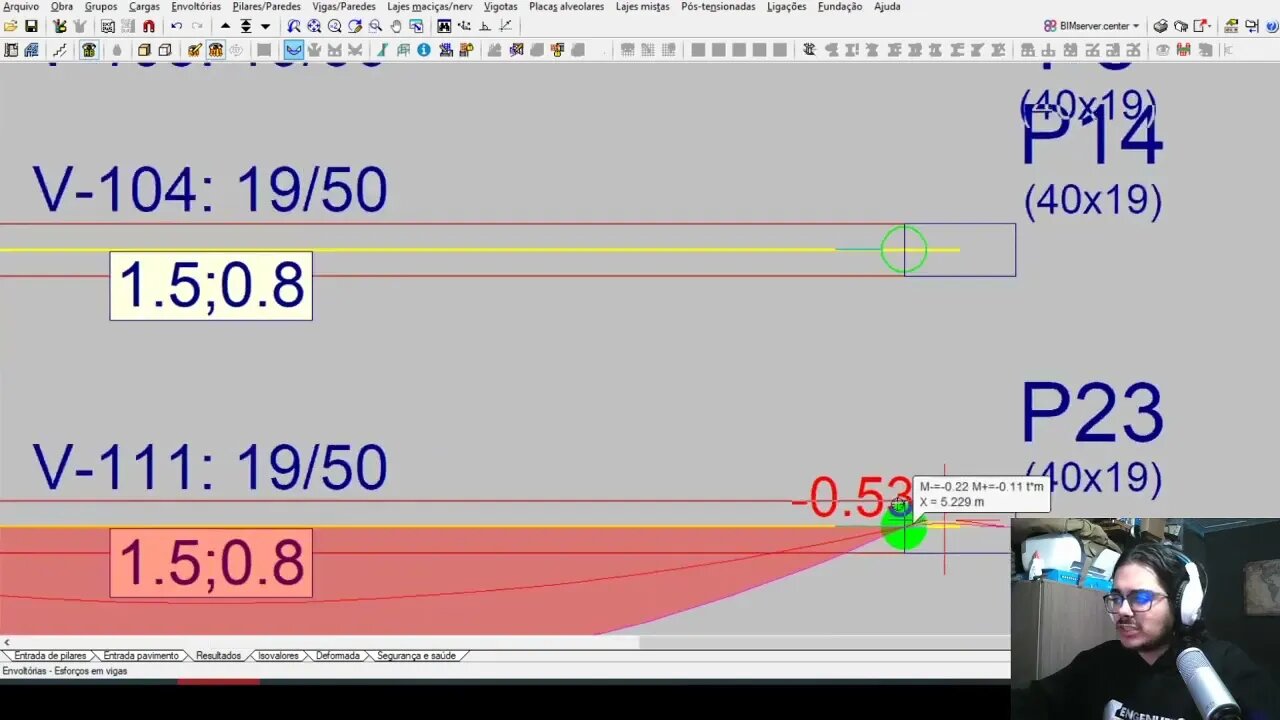Click the P23 column label
This screenshot has height=720, width=1280.
[x=1092, y=413]
